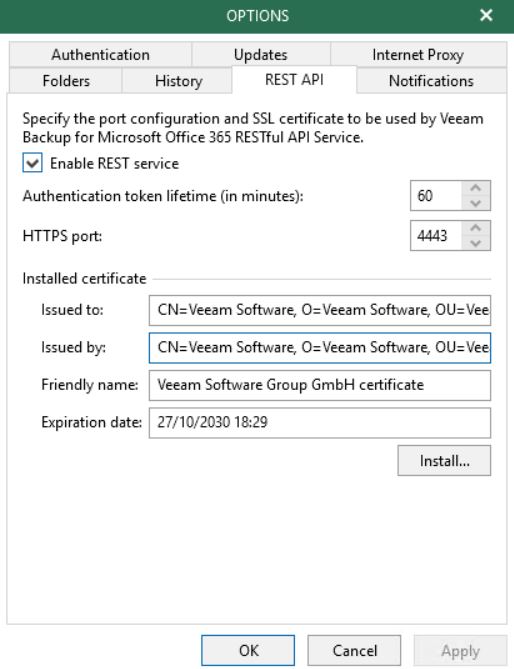Decrease authentication token lifetime with down arrow

point(476,203)
